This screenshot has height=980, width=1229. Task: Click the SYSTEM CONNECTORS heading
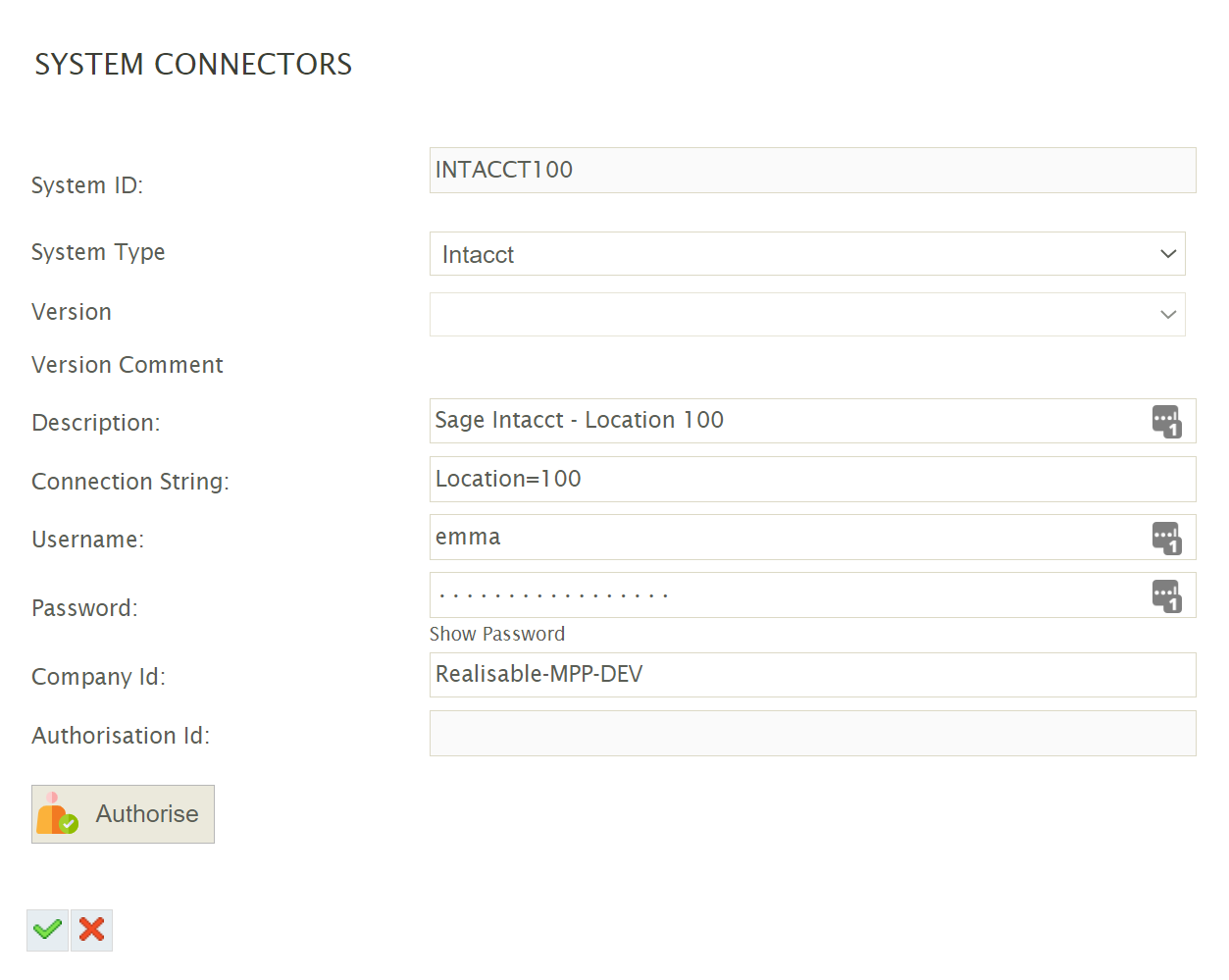click(193, 65)
